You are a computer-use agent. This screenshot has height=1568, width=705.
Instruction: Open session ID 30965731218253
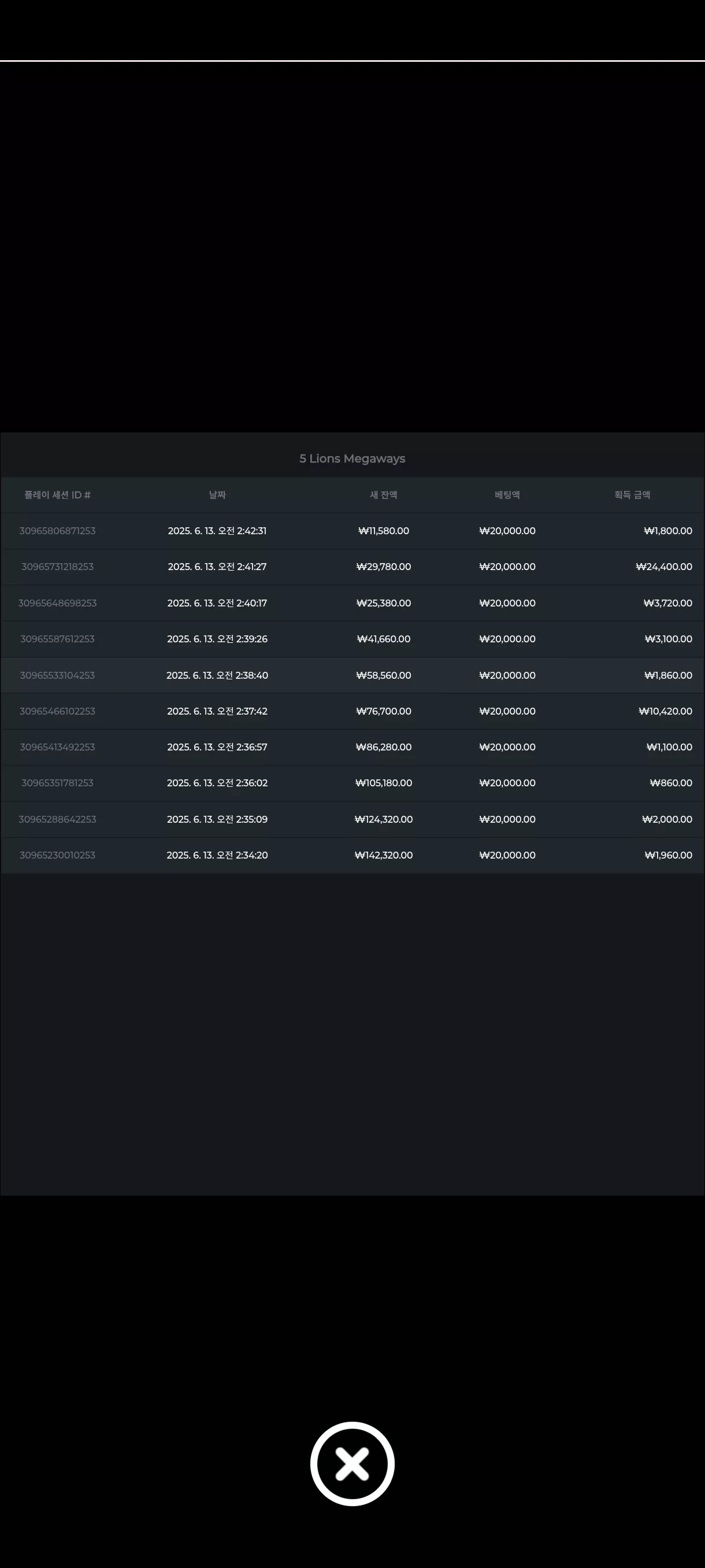57,567
